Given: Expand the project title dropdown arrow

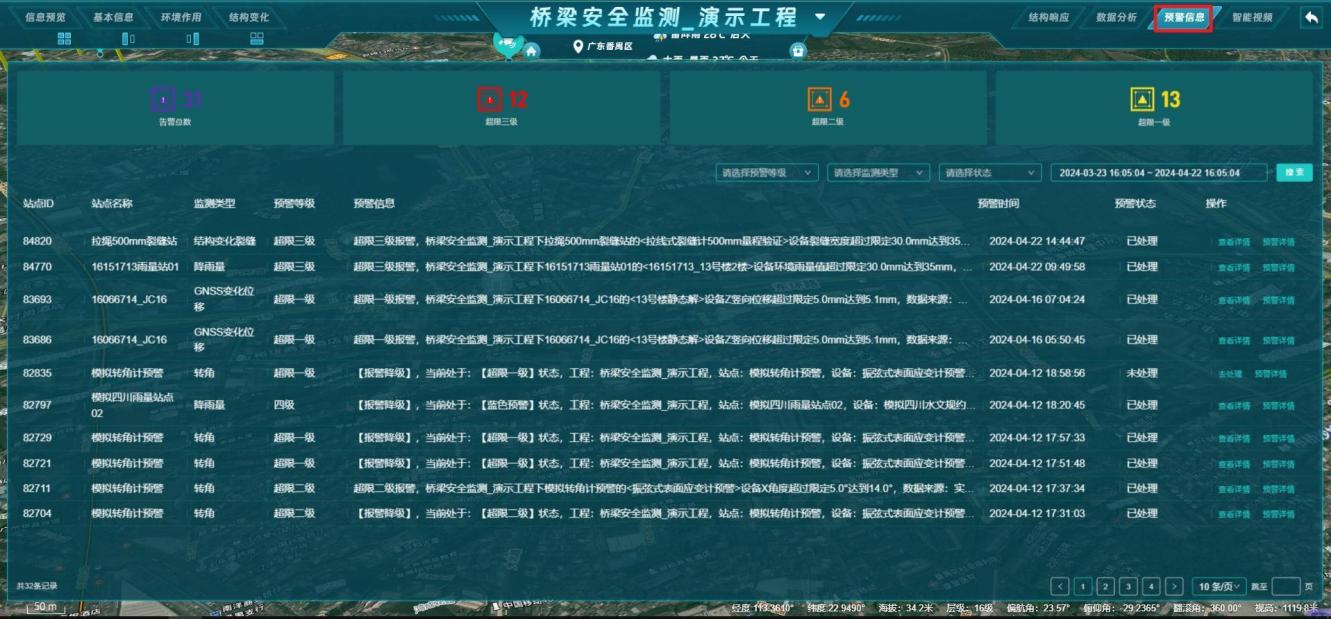Looking at the screenshot, I should click(x=821, y=17).
